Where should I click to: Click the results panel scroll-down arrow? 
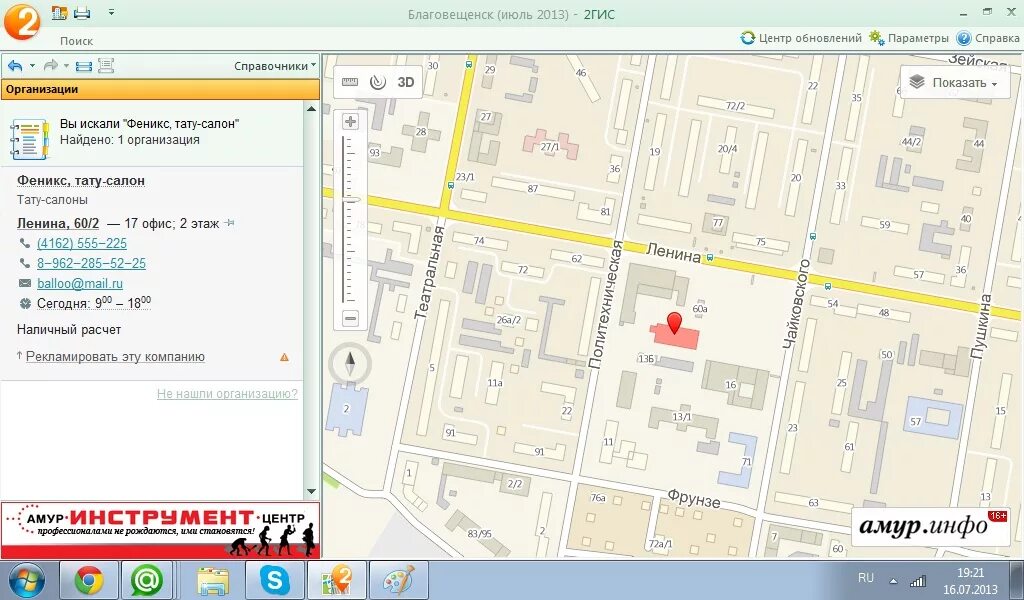(x=312, y=492)
